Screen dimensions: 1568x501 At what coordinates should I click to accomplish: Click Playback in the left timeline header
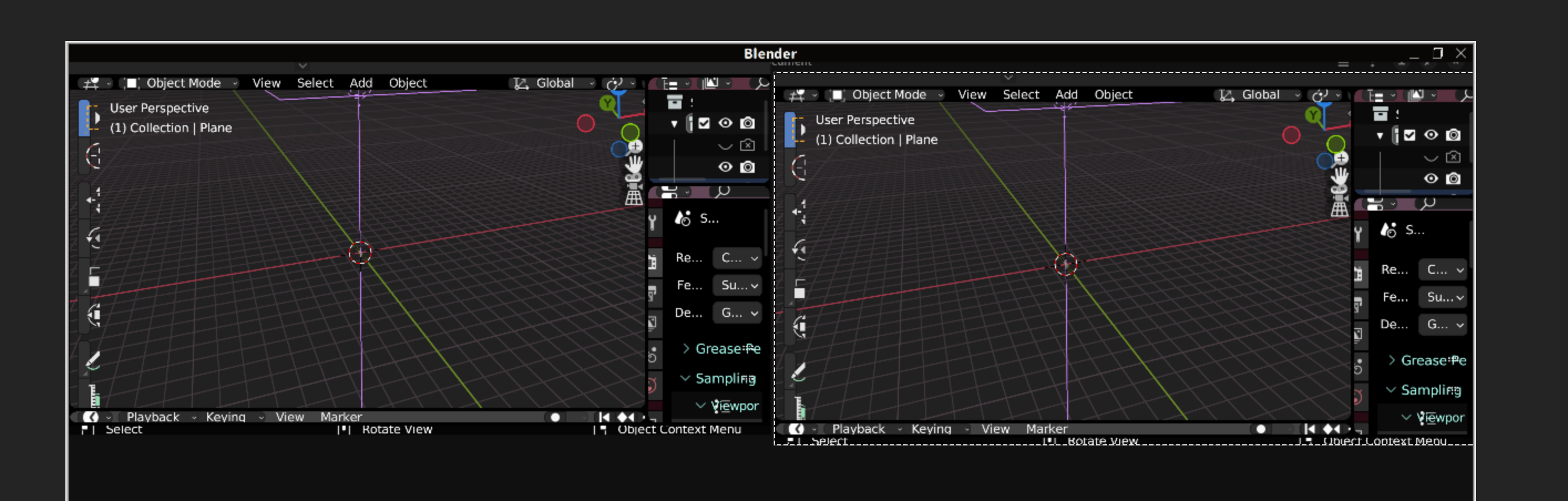pyautogui.click(x=153, y=417)
